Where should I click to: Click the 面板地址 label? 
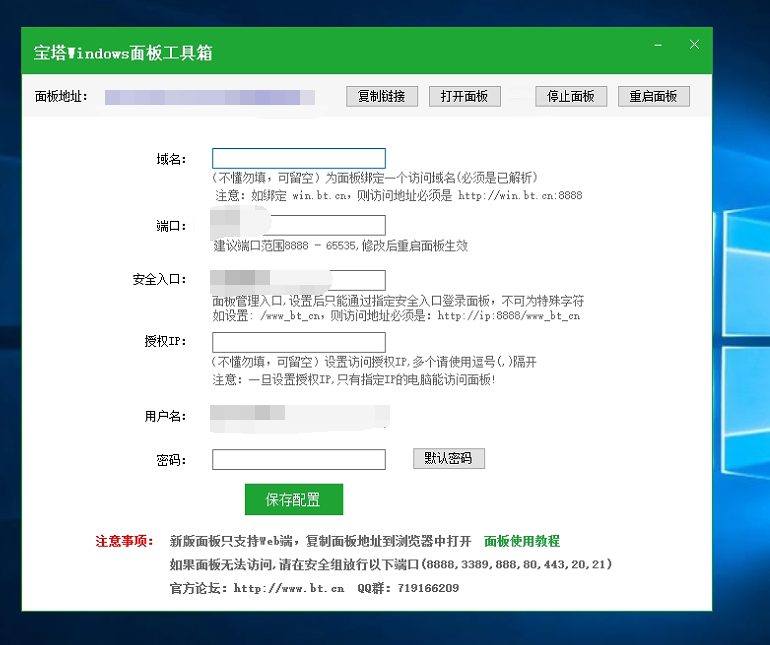[x=61, y=96]
